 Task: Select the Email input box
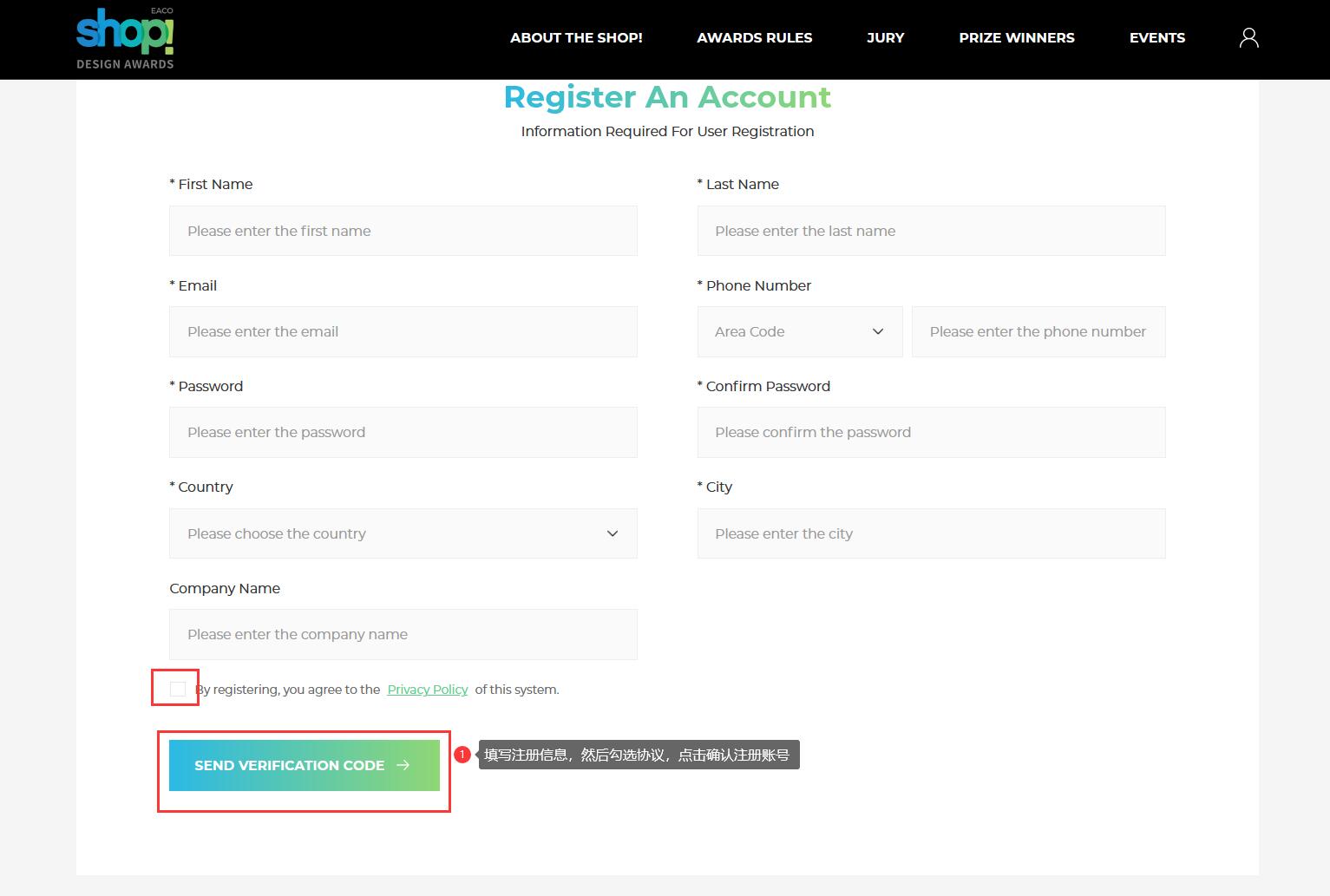[403, 331]
